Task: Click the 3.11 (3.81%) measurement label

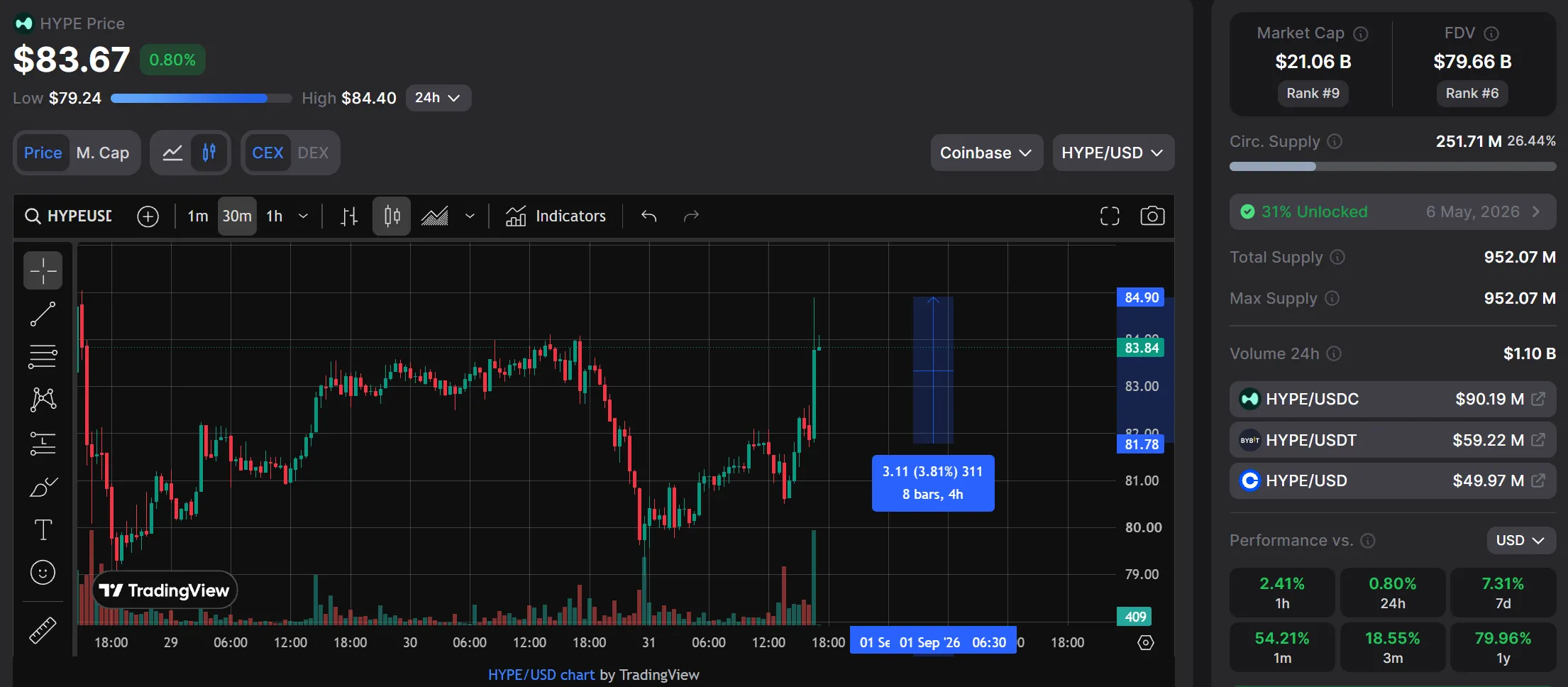Action: tap(932, 483)
